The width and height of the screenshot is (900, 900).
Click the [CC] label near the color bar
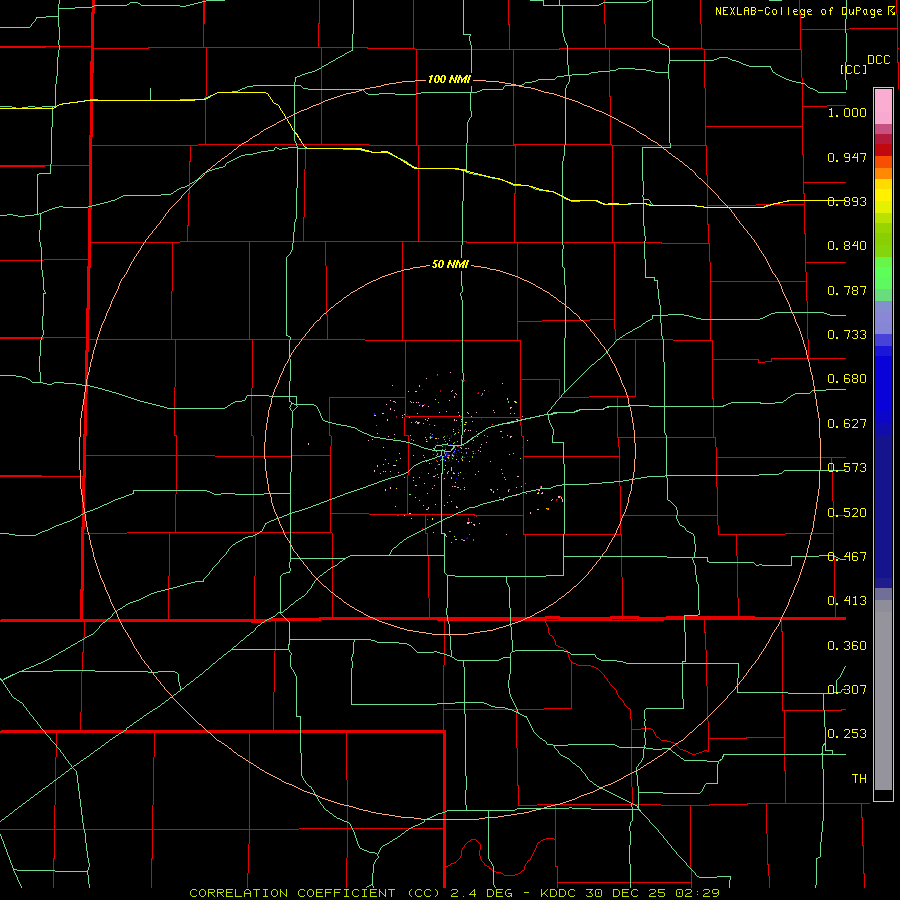(x=853, y=69)
